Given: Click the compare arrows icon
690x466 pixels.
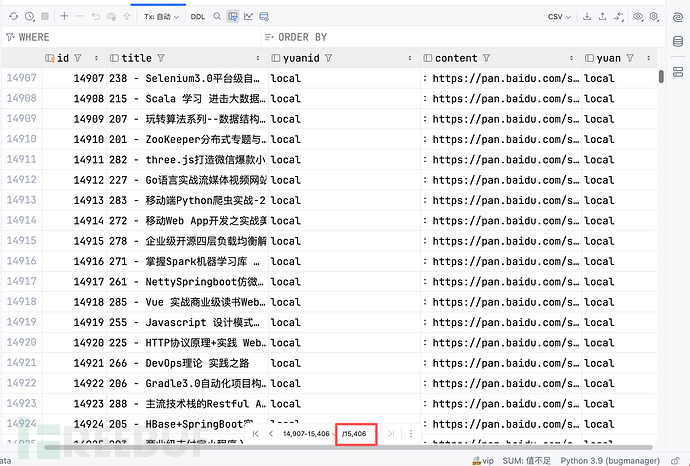Looking at the screenshot, I should pyautogui.click(x=618, y=17).
